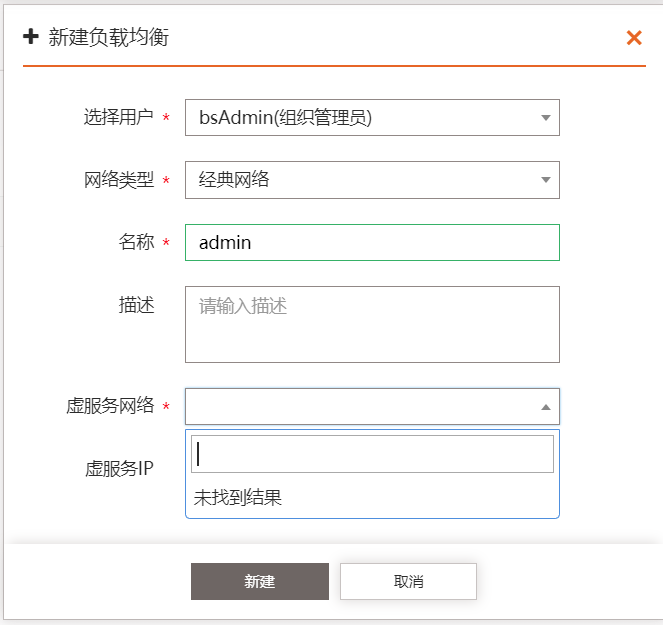Focus the 名称 field containing admin

click(372, 242)
